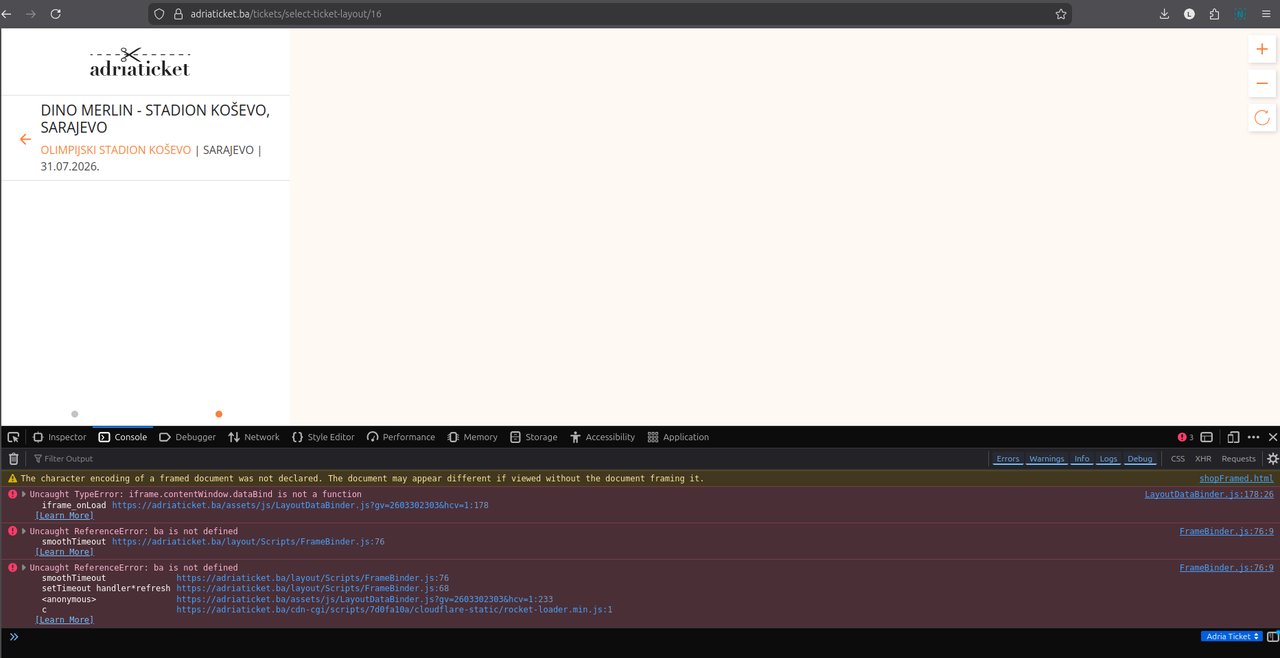Click the orange back arrow beside event title
Screen dimensions: 1280x658
pyautogui.click(x=26, y=139)
